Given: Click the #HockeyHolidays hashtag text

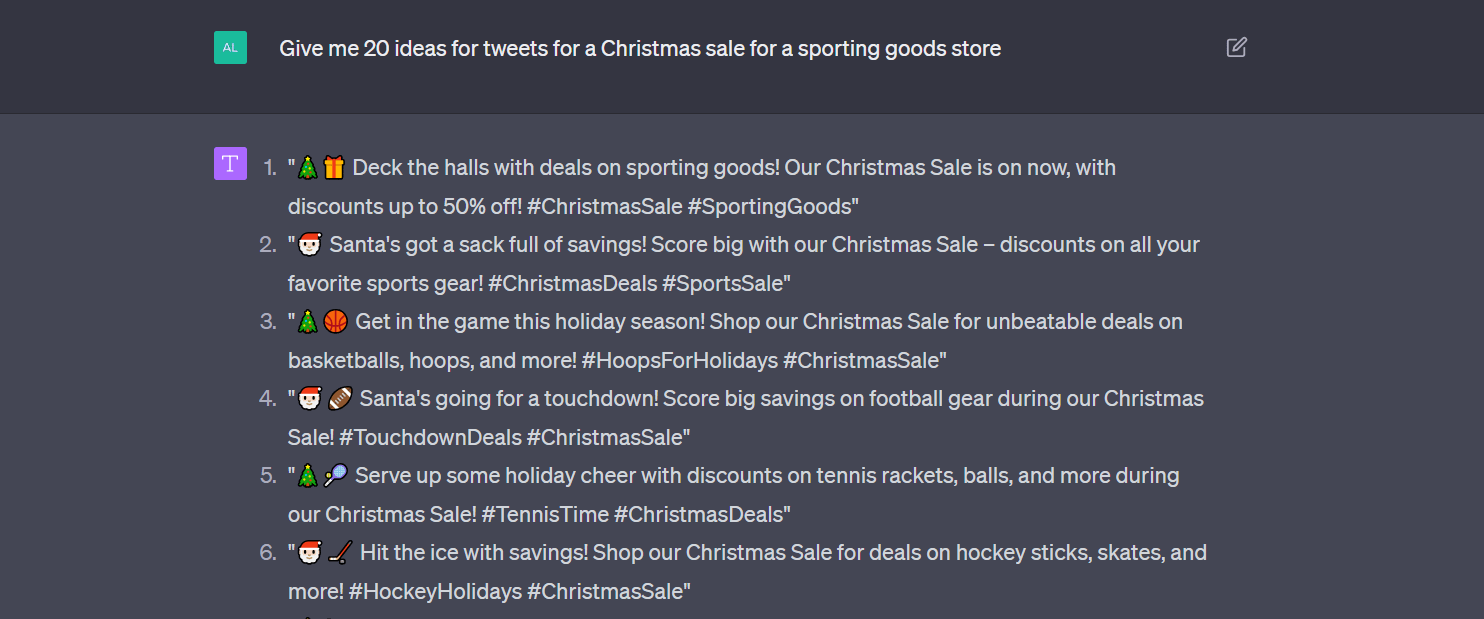Looking at the screenshot, I should coord(434,592).
